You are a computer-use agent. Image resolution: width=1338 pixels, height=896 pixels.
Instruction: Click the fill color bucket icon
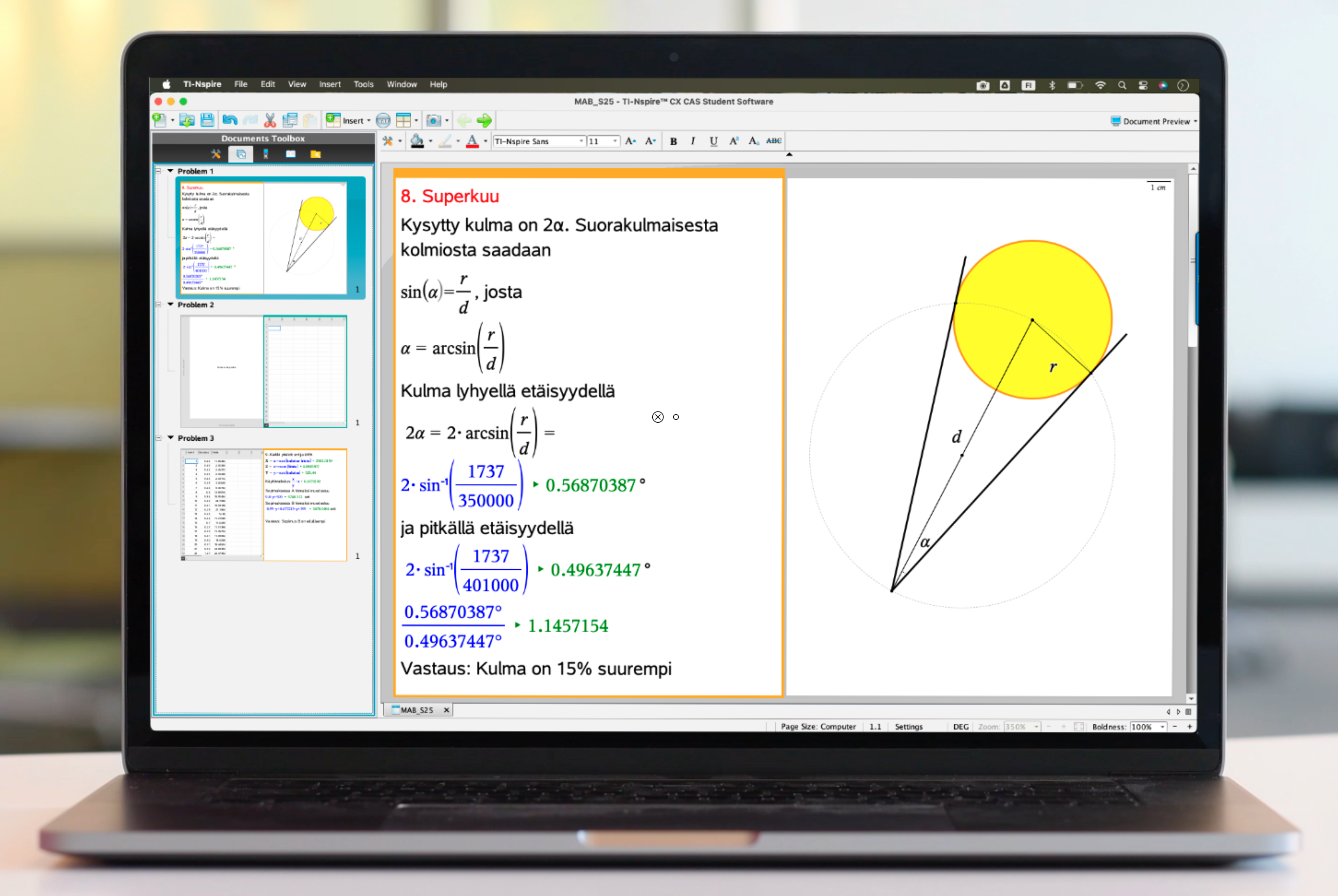pos(417,141)
